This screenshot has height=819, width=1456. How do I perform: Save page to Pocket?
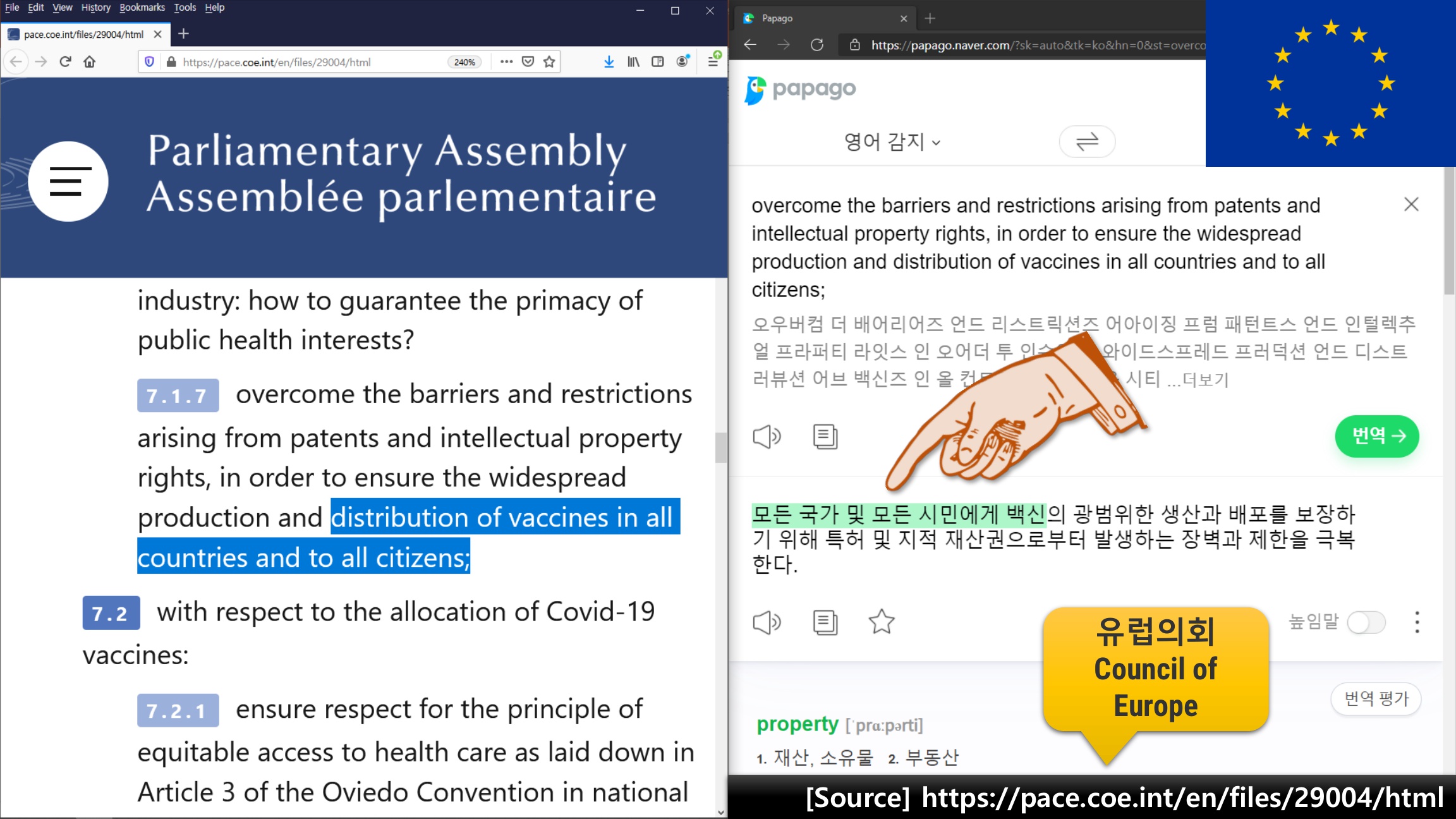pos(528,61)
